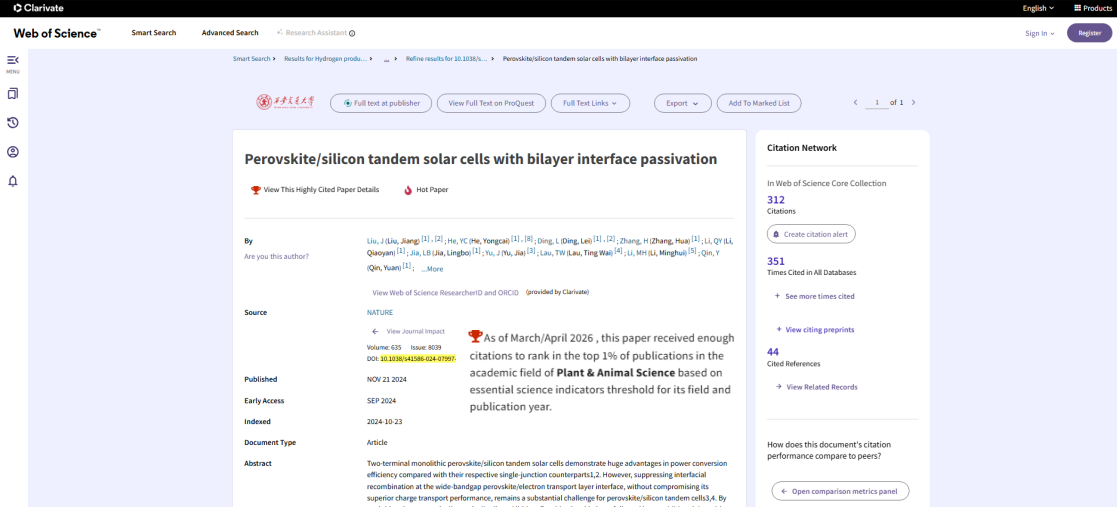Click the Volume: 635 text
The height and width of the screenshot is (507, 1117).
[x=384, y=347]
